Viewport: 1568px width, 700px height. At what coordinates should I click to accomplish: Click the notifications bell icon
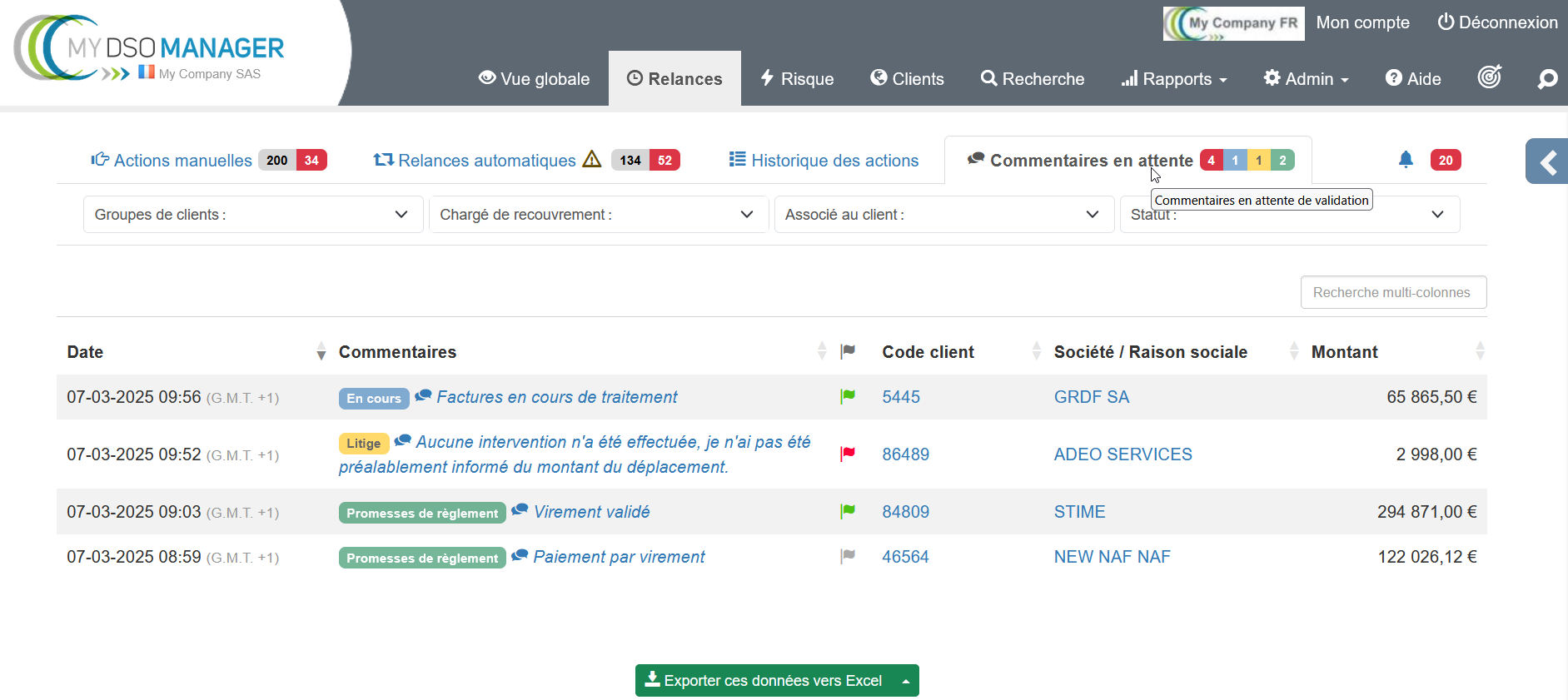point(1406,160)
